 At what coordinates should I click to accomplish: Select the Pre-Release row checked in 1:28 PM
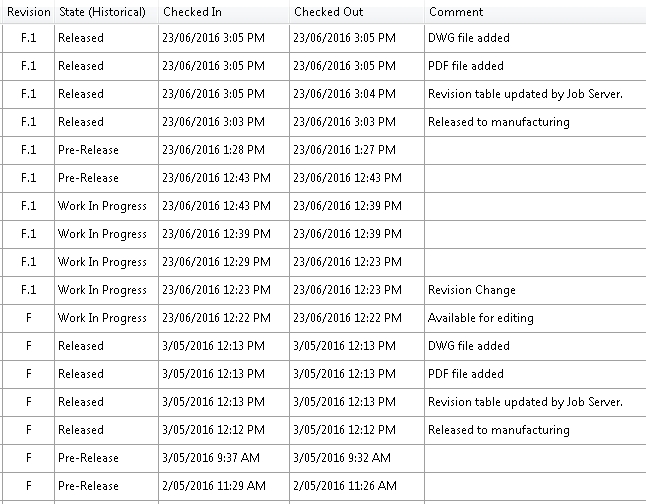tap(324, 150)
